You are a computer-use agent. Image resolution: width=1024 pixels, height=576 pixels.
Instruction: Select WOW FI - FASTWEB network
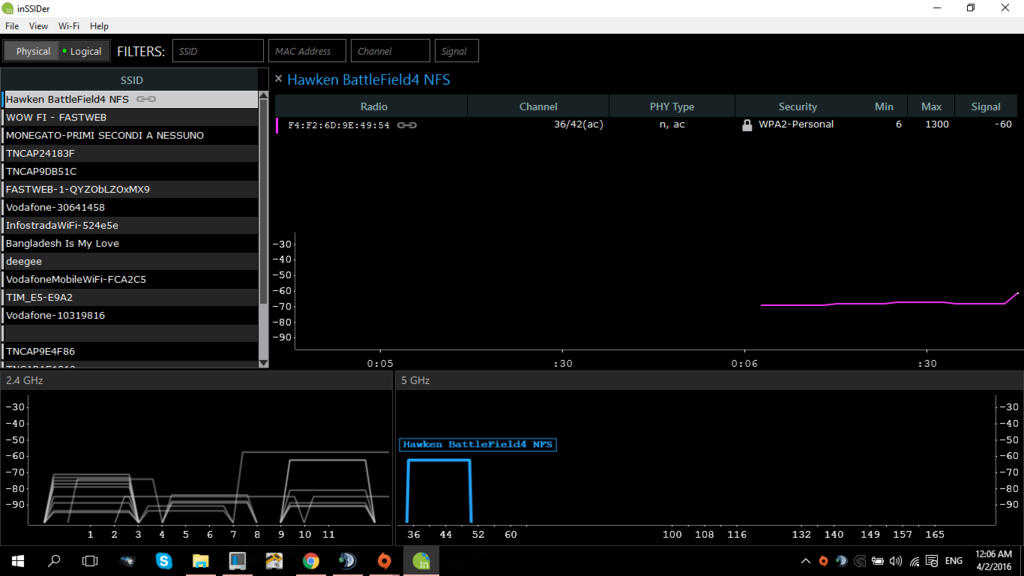[130, 118]
